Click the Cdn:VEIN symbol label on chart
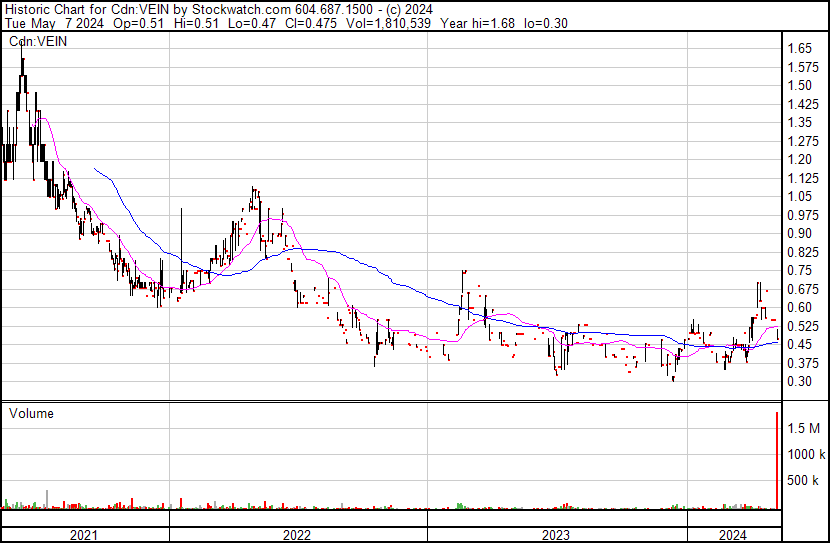The width and height of the screenshot is (830, 543). click(x=36, y=41)
